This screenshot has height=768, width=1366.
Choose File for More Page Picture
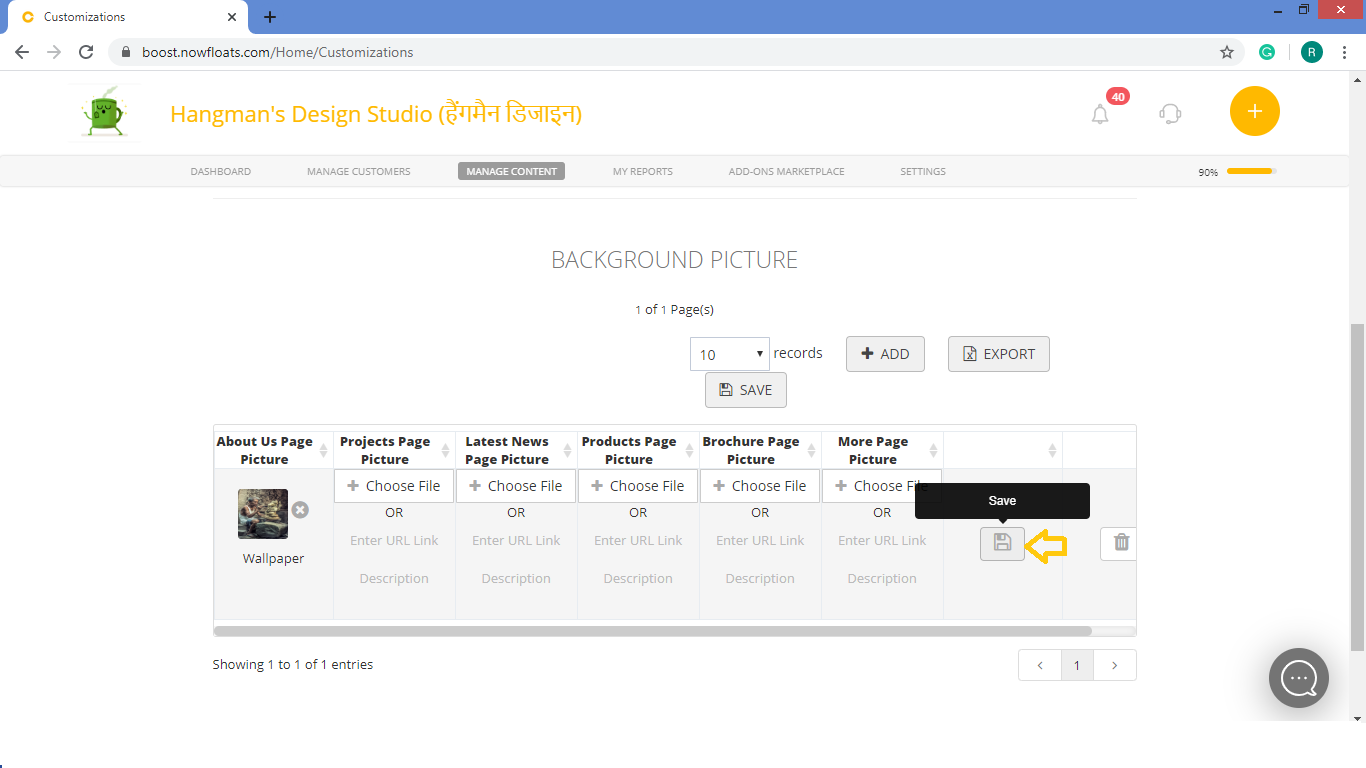[x=882, y=486]
